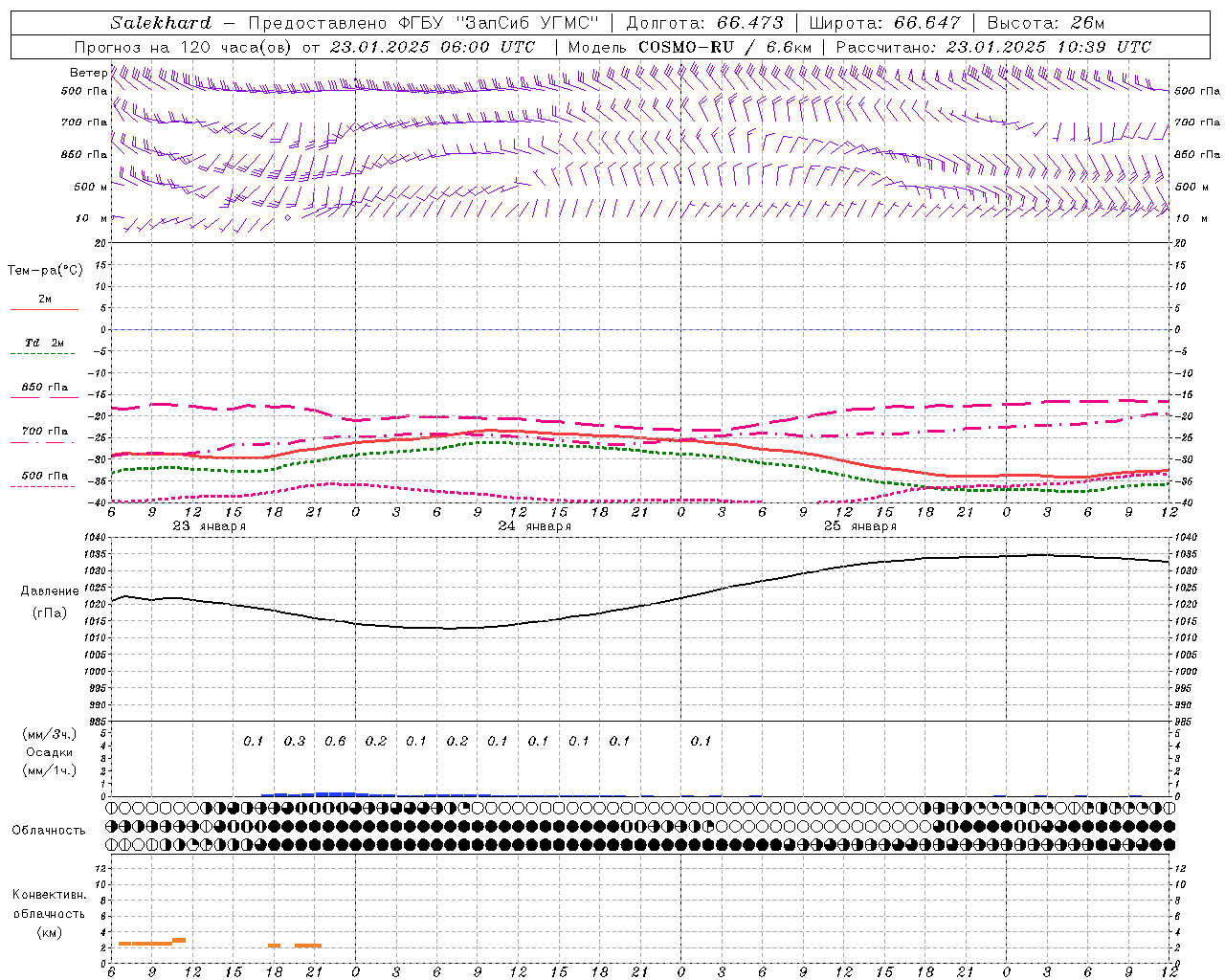Click the forecast start text 23.01.2025 06:00 UTC

pyautogui.click(x=433, y=47)
